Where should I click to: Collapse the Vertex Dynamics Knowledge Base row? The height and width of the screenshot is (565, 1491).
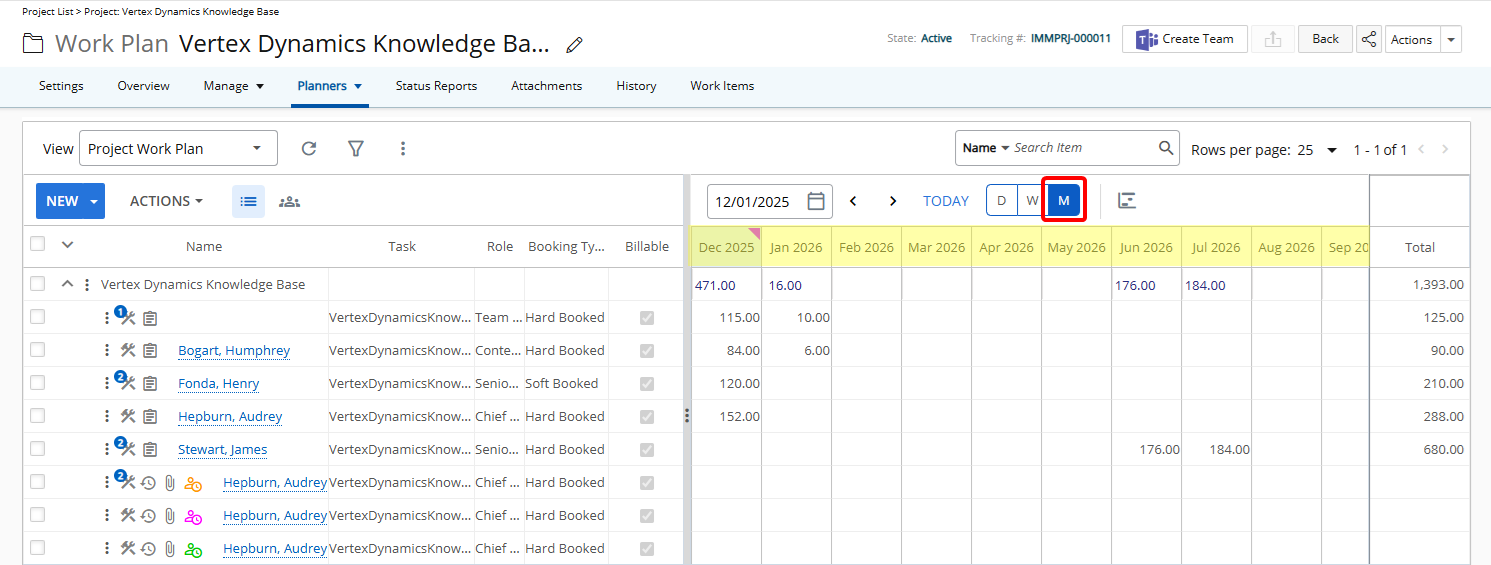(67, 284)
